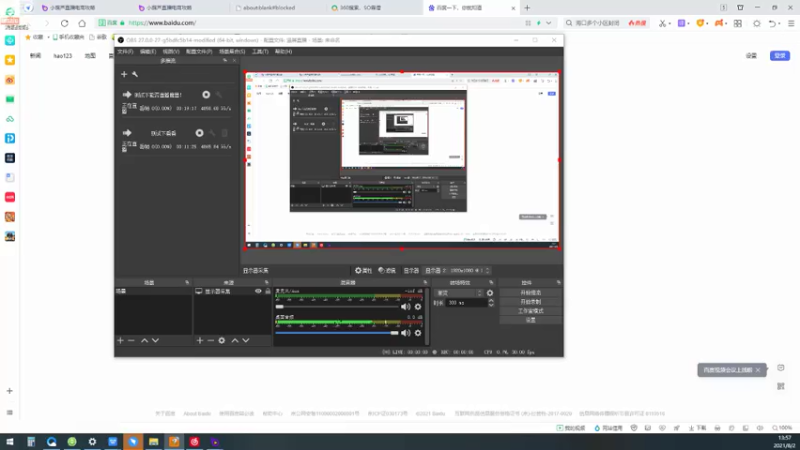Open OBS Profile menu
The width and height of the screenshot is (800, 450).
pyautogui.click(x=199, y=52)
